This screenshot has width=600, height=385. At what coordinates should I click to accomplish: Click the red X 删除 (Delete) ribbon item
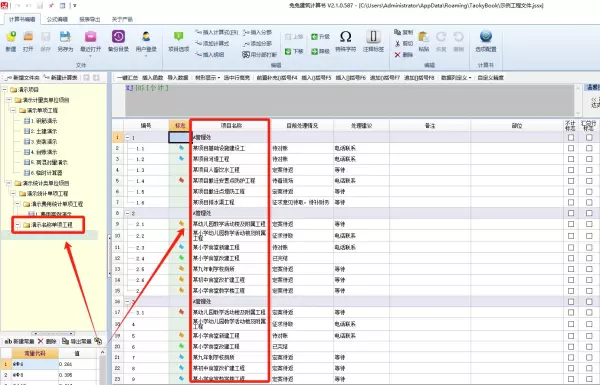(404, 55)
